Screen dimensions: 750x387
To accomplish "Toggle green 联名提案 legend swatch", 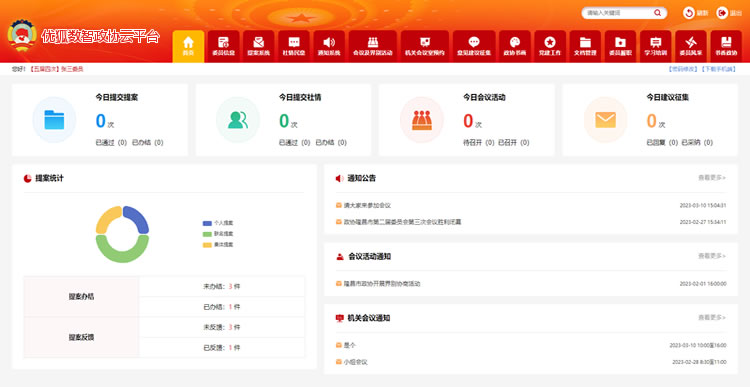I will [207, 234].
